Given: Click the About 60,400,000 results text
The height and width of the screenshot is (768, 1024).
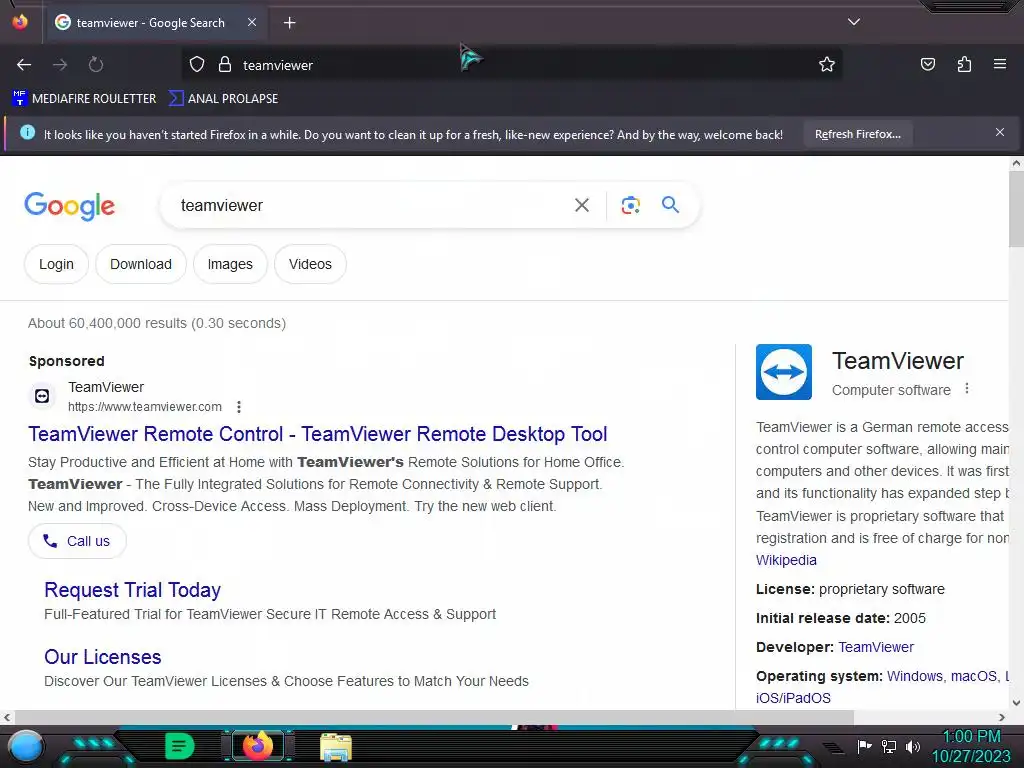Looking at the screenshot, I should pos(157,323).
